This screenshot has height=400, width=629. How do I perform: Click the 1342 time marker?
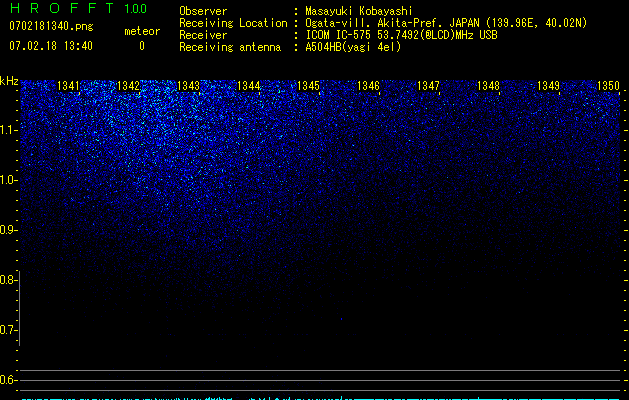(x=128, y=85)
